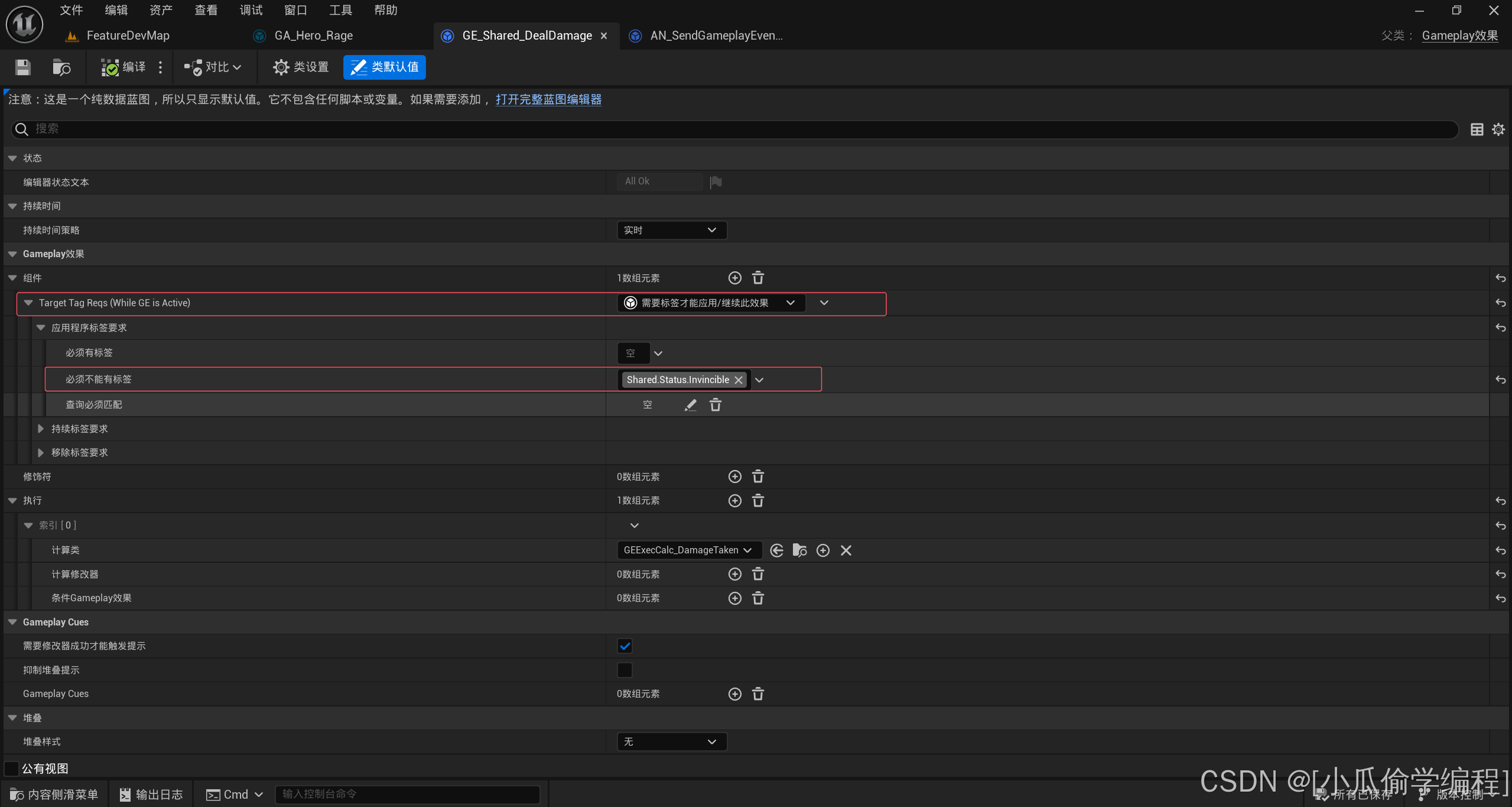The image size is (1512, 807).
Task: Browse to asset in content browser
Action: (x=61, y=67)
